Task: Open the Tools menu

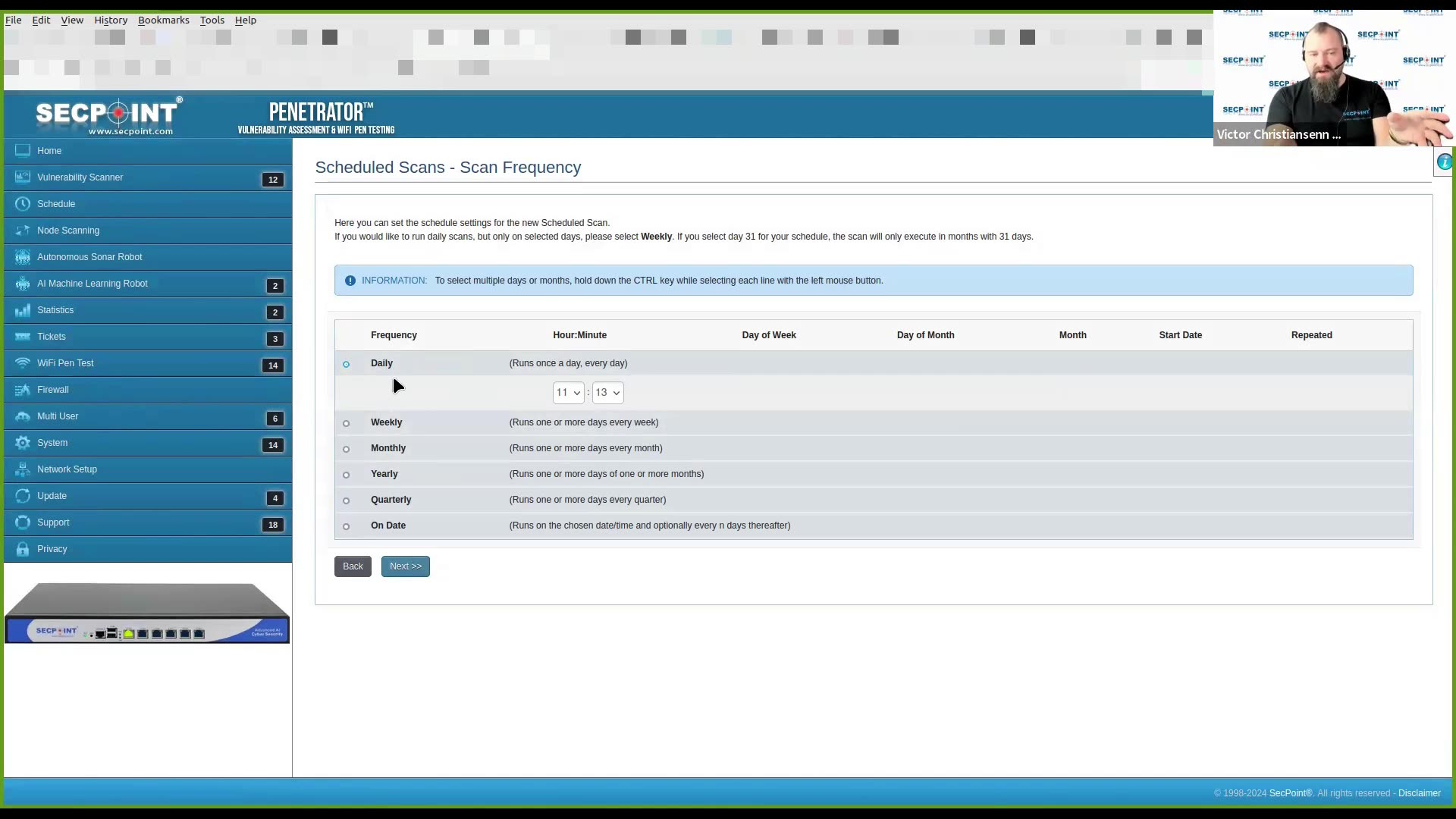Action: coord(212,20)
